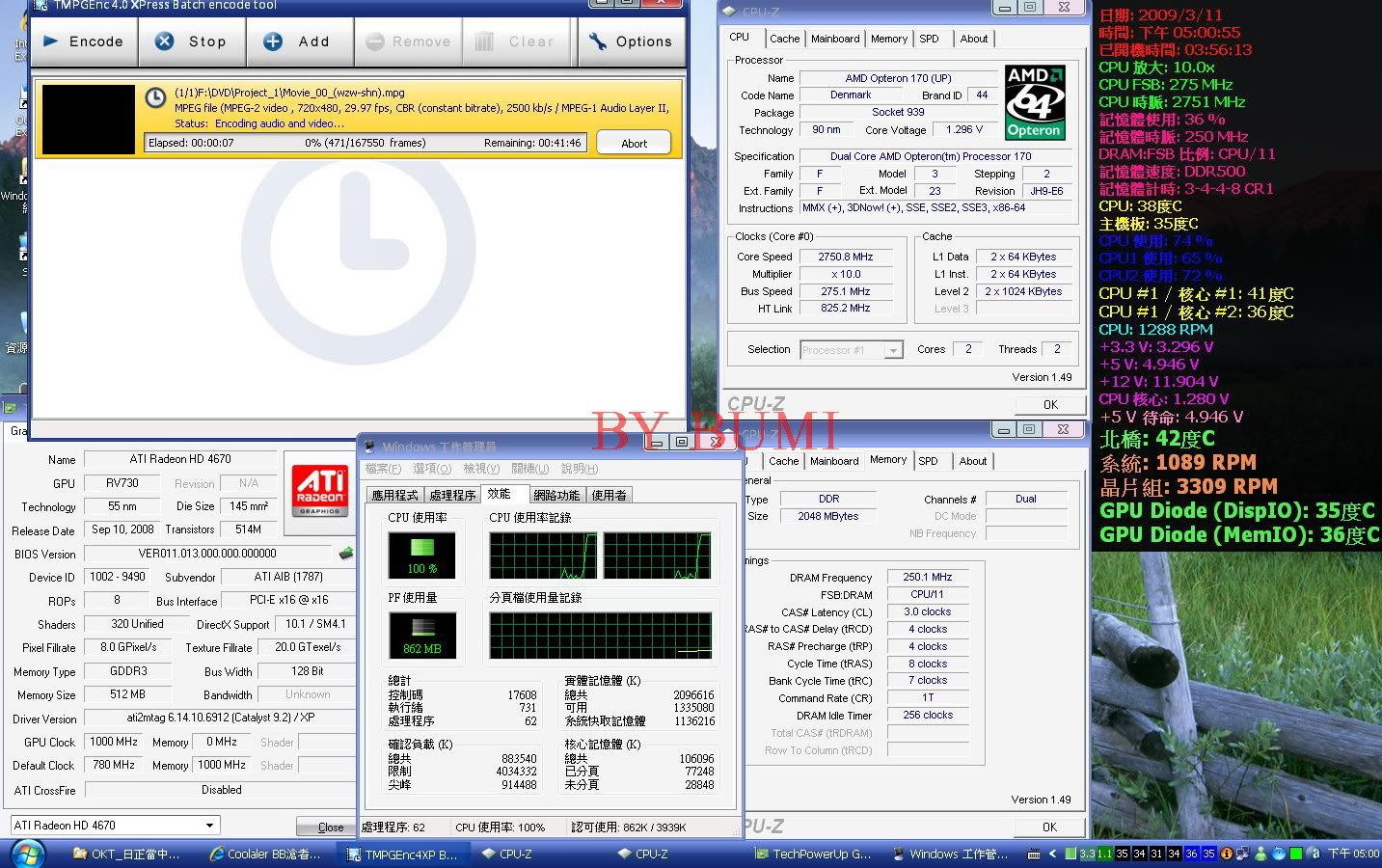Click tray temperature icon showing 3.3
This screenshot has height=868, width=1382.
click(1088, 854)
